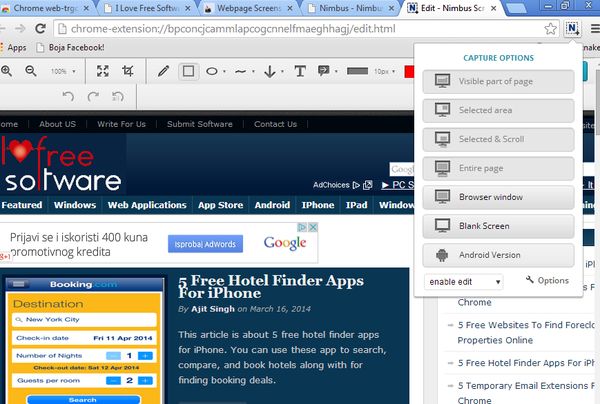Select the Text tool
Screen dimensions: 600x404
pyautogui.click(x=300, y=71)
